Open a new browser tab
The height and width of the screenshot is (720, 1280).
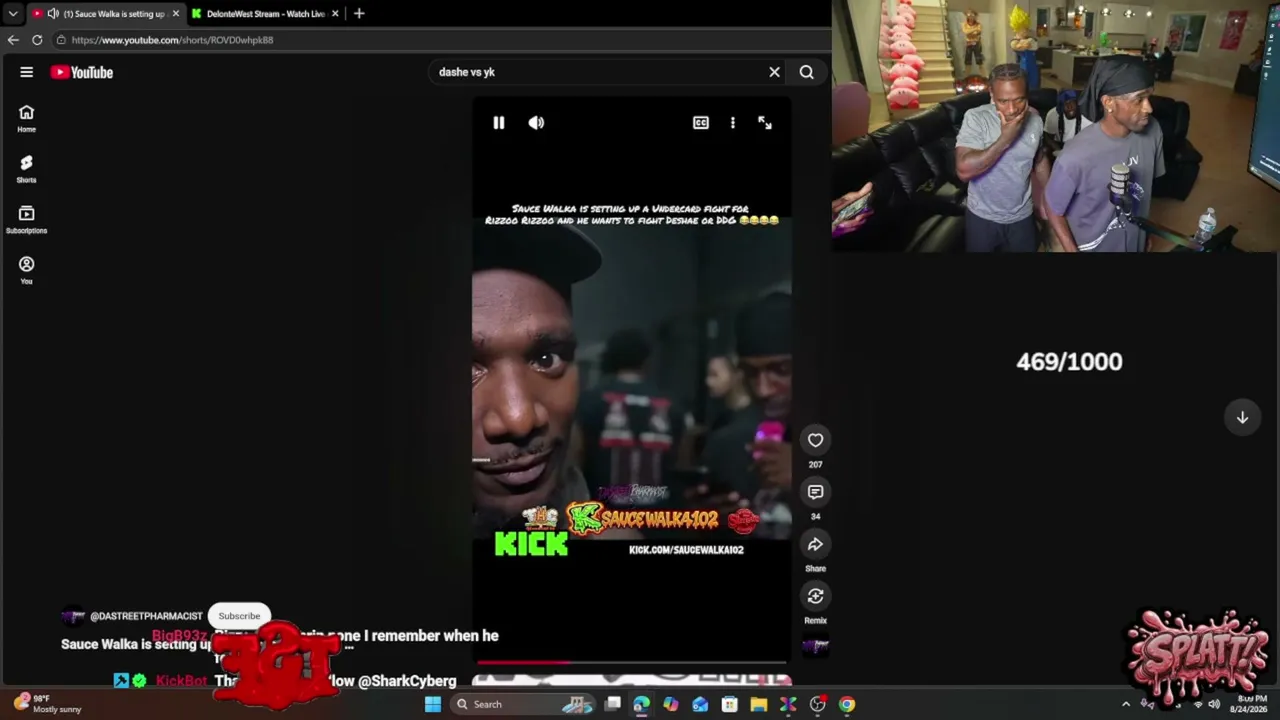tap(359, 14)
